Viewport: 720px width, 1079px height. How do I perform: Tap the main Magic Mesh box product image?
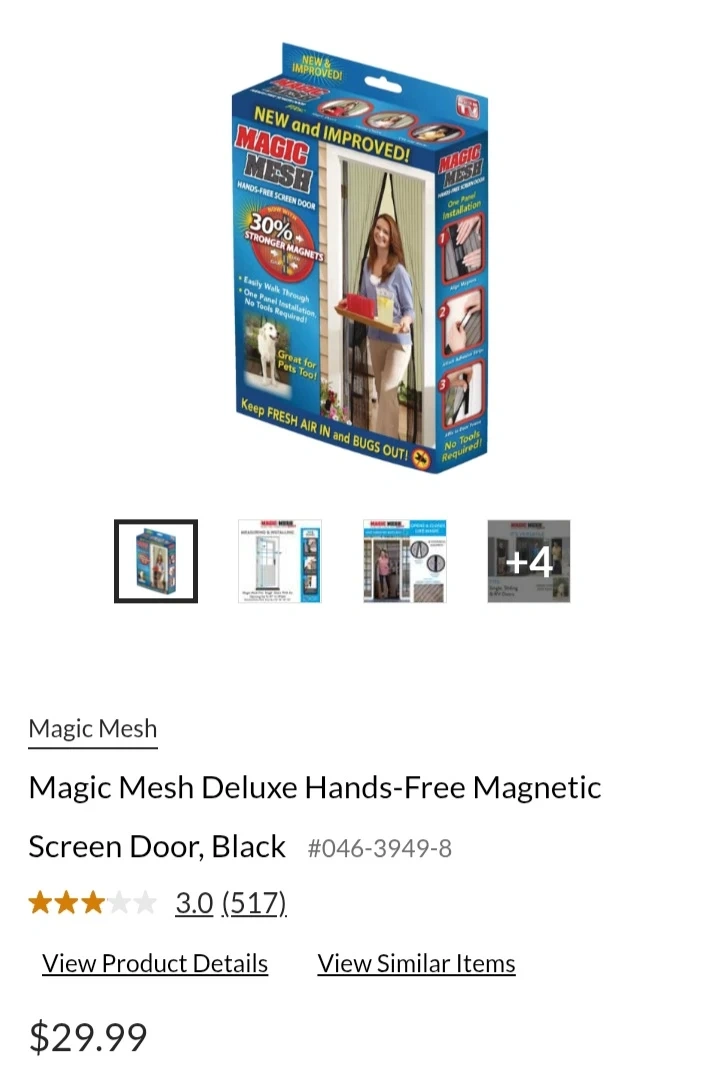tap(360, 258)
